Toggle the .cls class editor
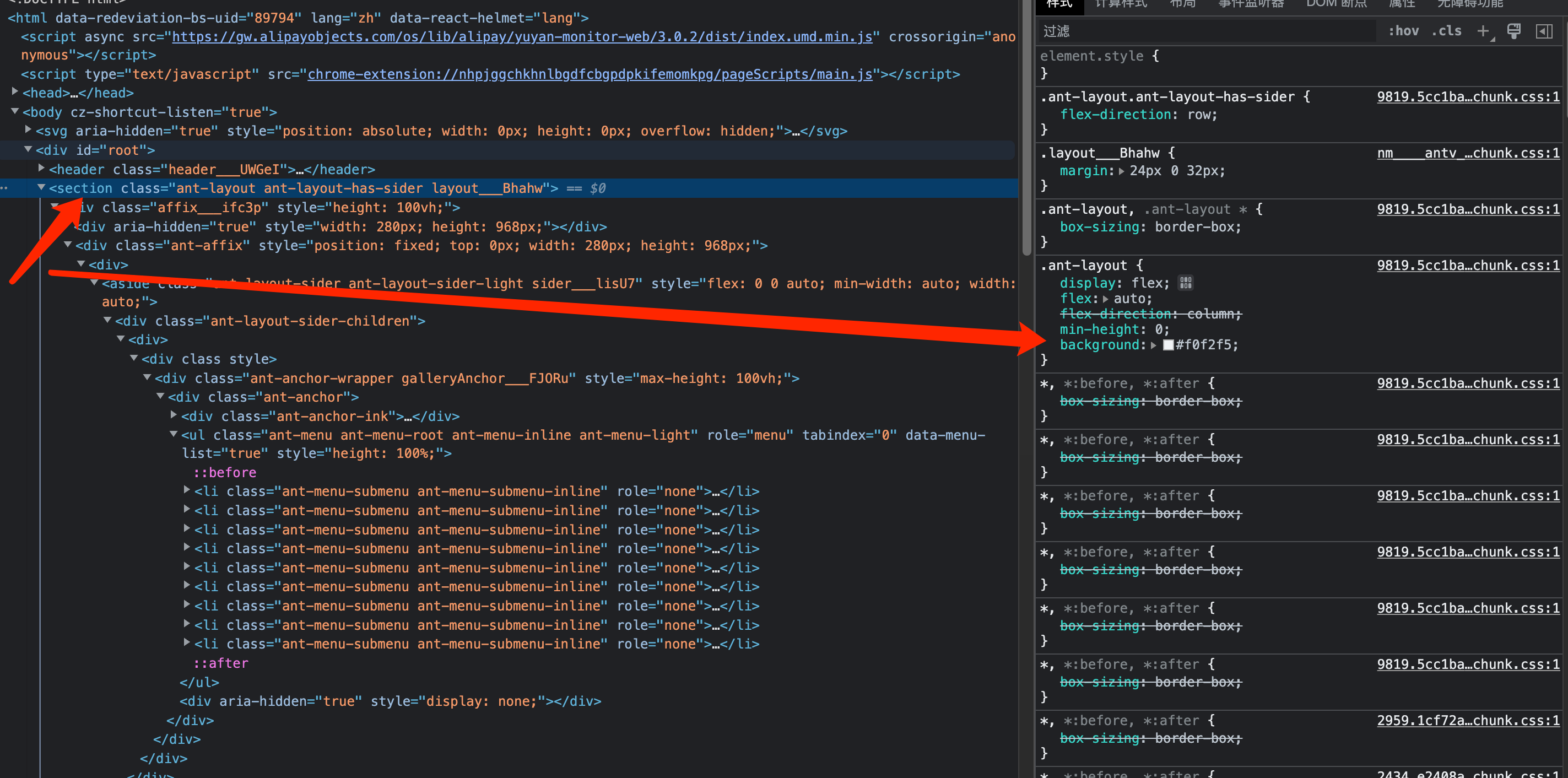The height and width of the screenshot is (778, 1568). coord(1446,31)
